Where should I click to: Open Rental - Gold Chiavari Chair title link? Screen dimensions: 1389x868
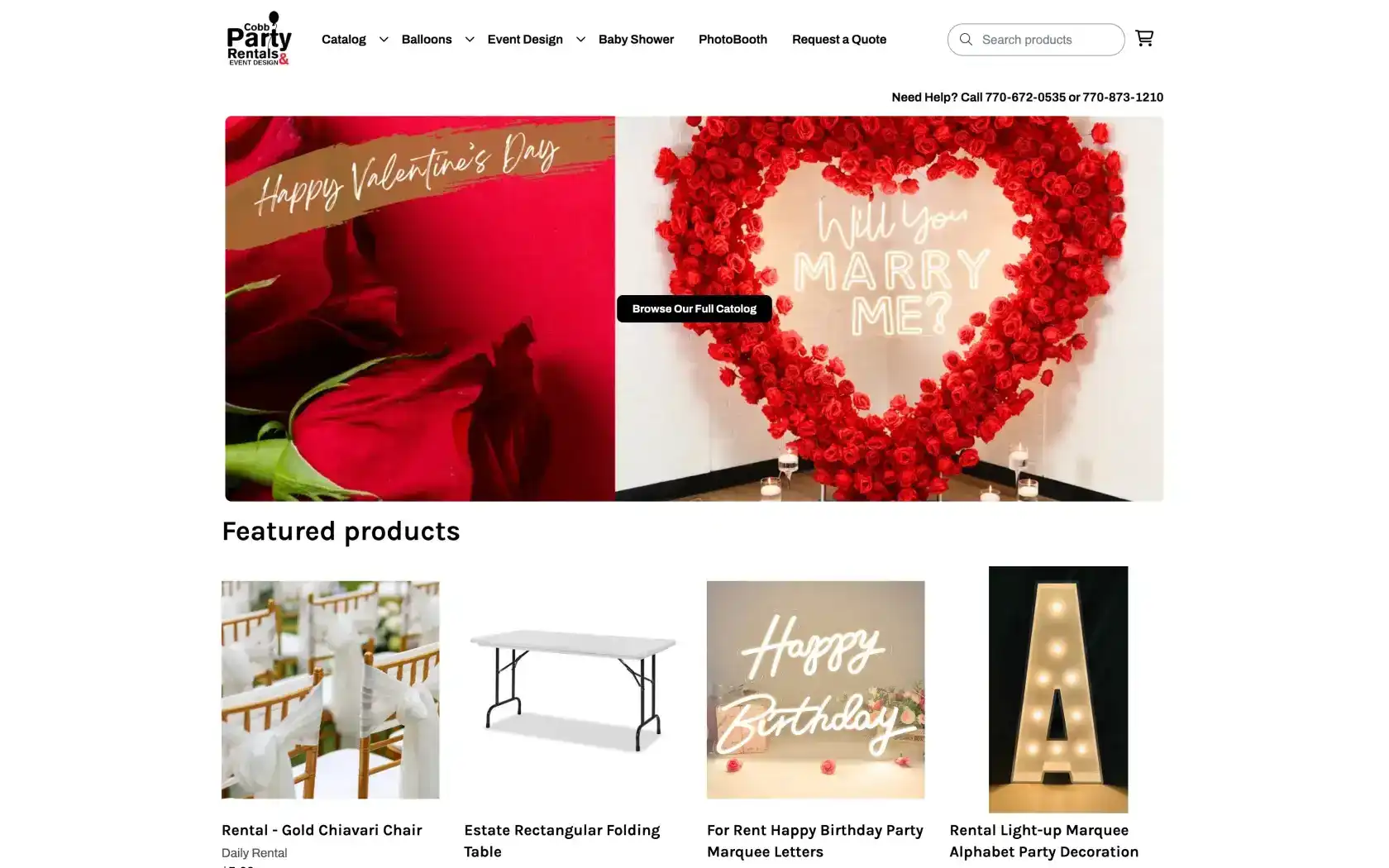(x=322, y=830)
